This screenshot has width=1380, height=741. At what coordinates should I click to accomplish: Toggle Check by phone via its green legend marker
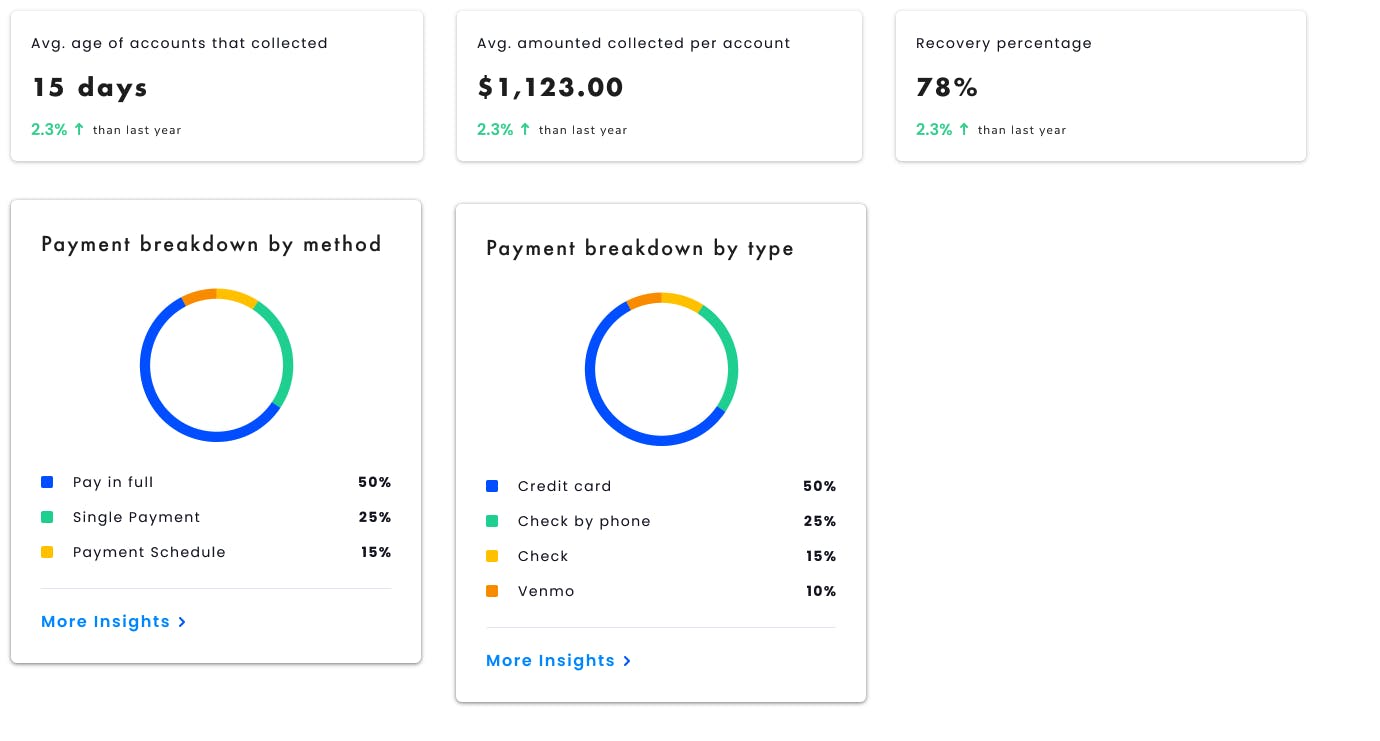492,521
